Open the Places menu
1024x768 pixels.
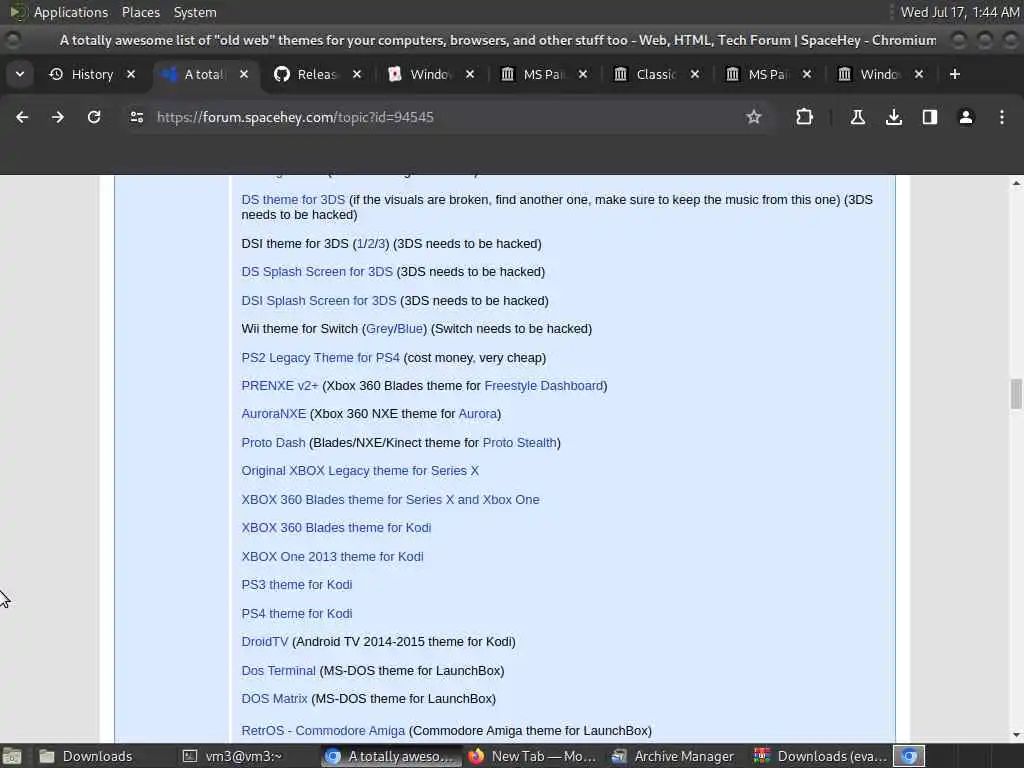click(140, 12)
